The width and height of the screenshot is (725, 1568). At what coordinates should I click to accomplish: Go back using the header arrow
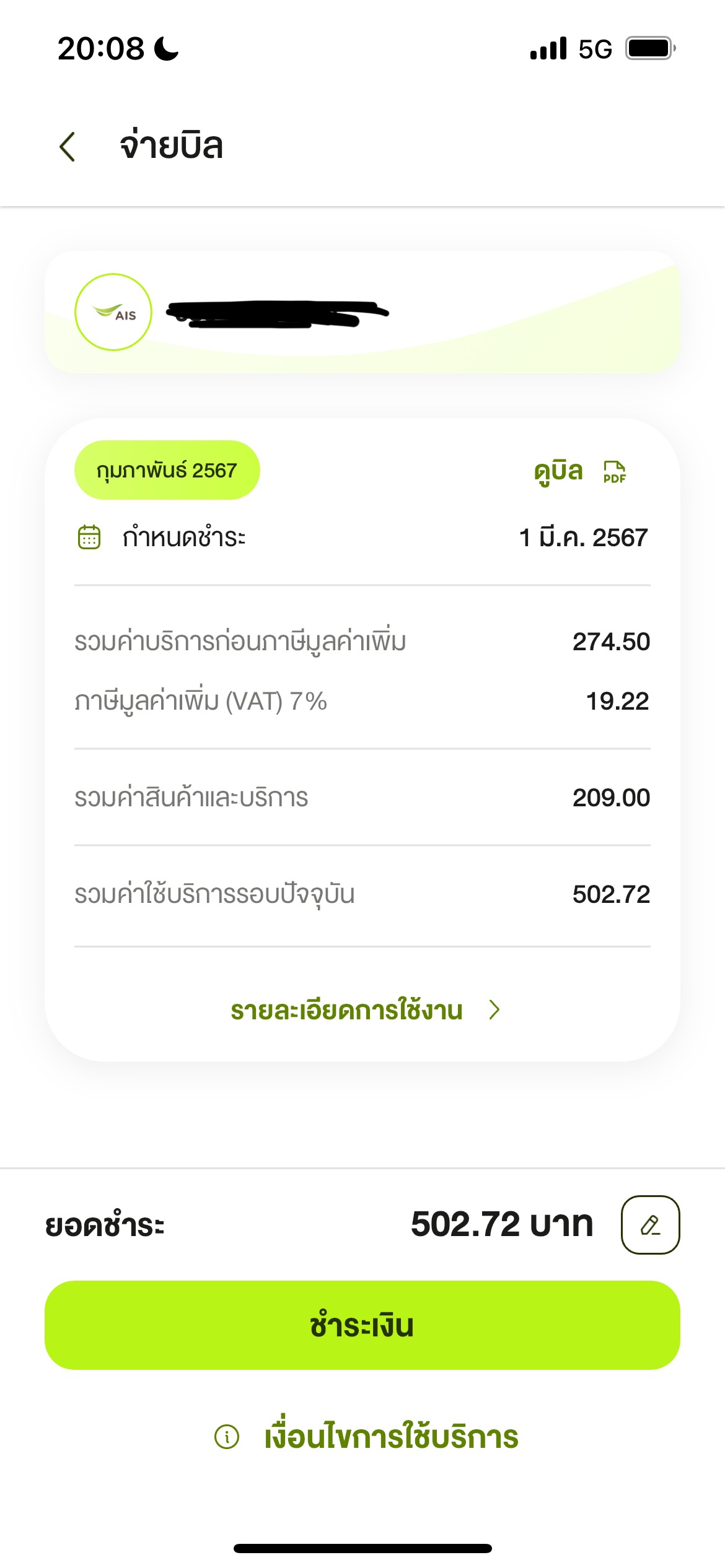pyautogui.click(x=67, y=147)
